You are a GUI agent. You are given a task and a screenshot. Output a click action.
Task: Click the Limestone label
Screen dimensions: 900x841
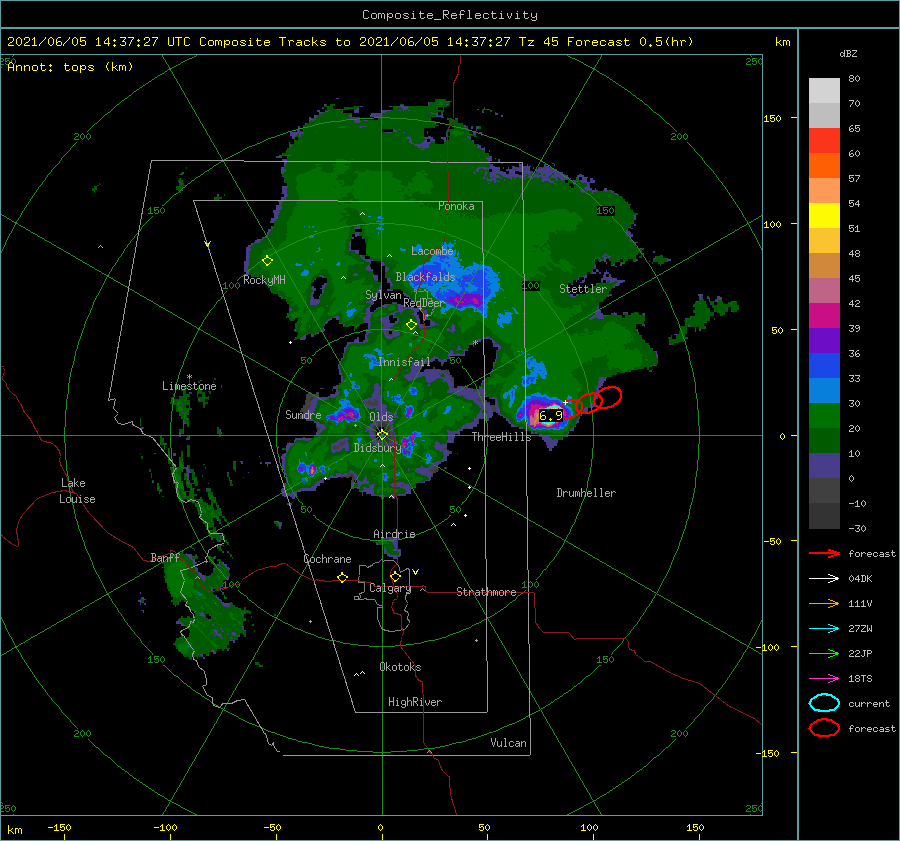(189, 386)
